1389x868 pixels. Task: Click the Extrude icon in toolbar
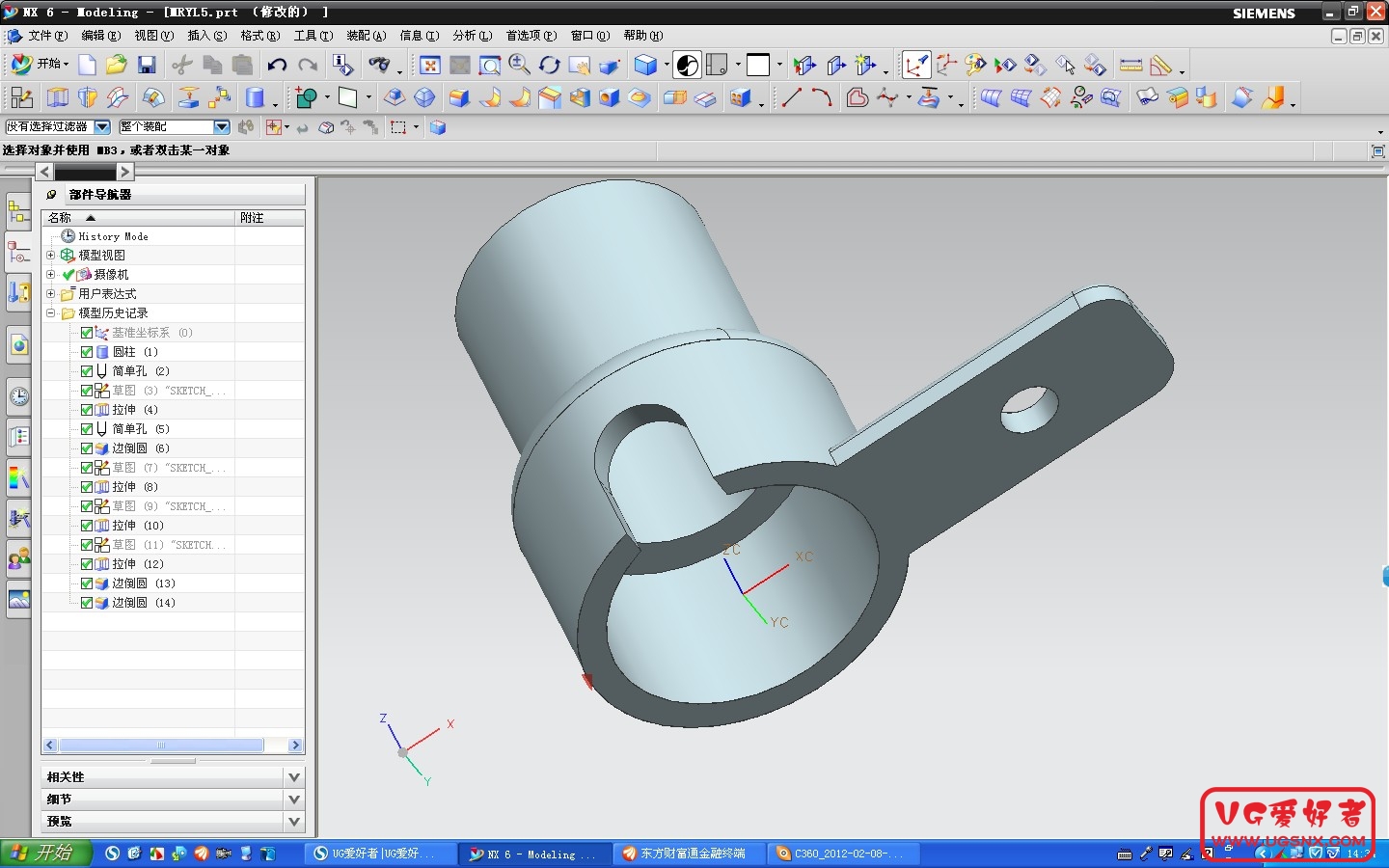[x=58, y=97]
